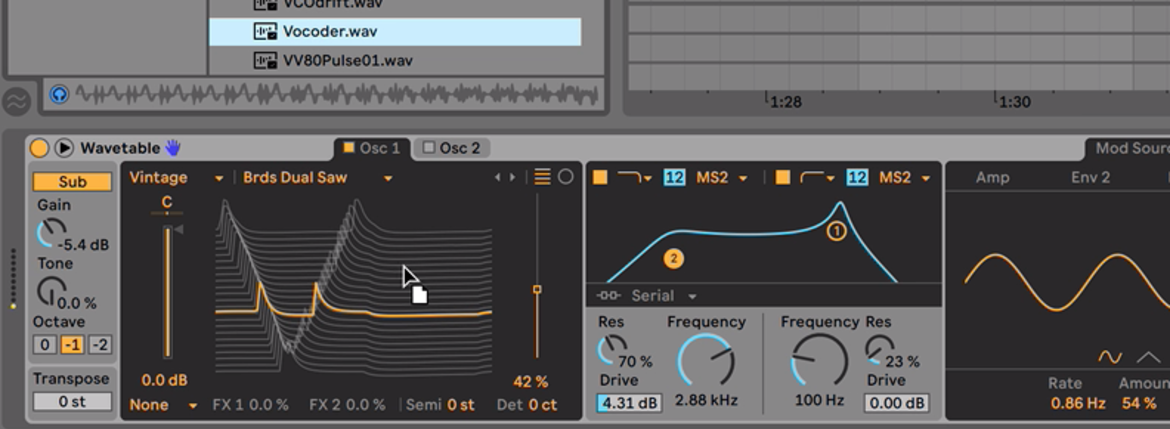Click the wavetable position slider handle
The image size is (1170, 429).
coord(536,289)
